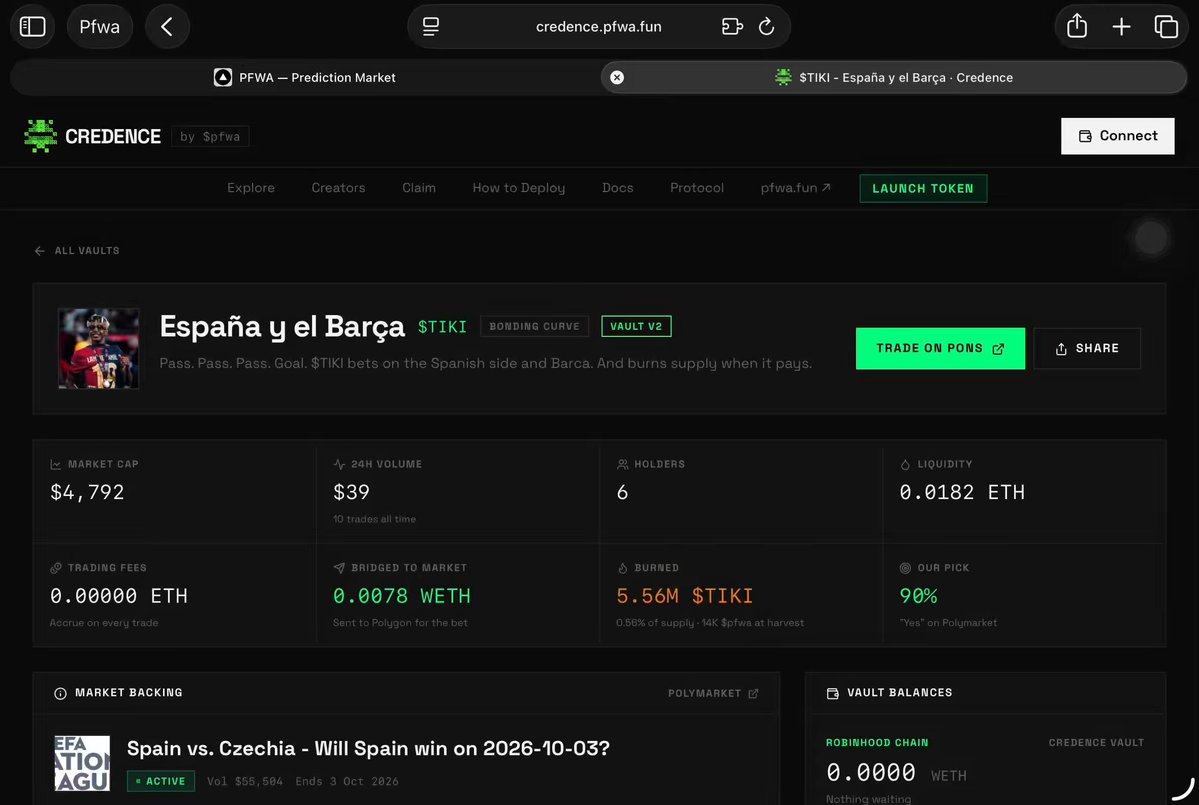
Task: Open the España y el Barça token image
Action: pyautogui.click(x=99, y=349)
